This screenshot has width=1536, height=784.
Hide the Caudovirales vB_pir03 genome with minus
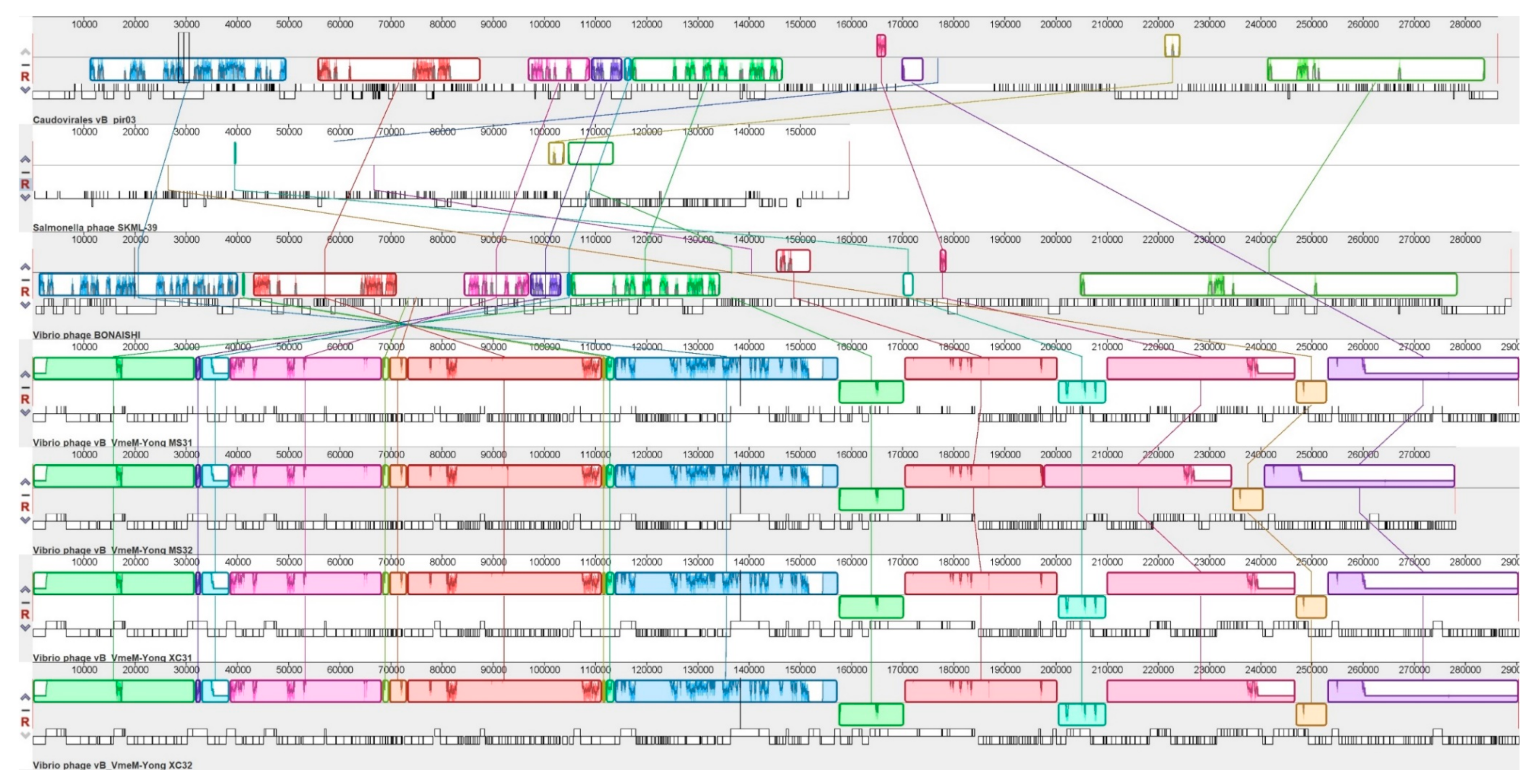25,64
